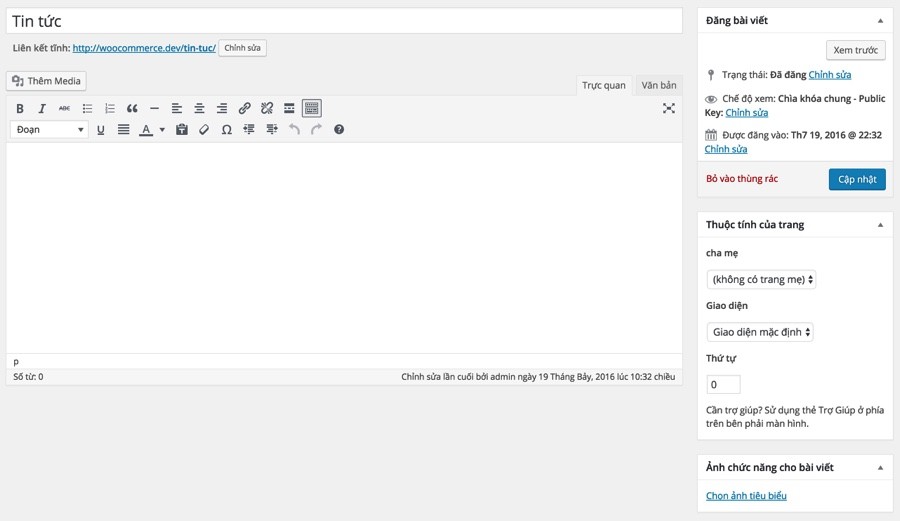Image resolution: width=900 pixels, height=521 pixels.
Task: Decrease indent of paragraph
Action: tap(249, 130)
